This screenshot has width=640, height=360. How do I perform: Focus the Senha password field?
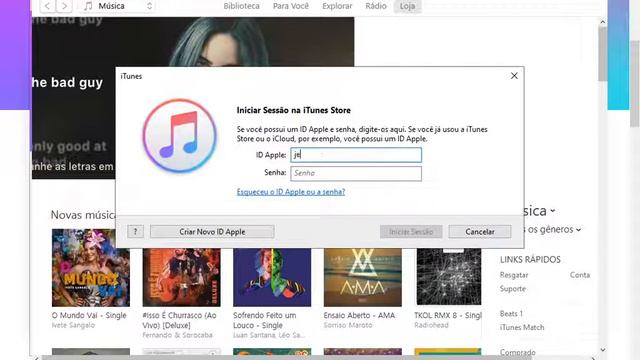pyautogui.click(x=356, y=173)
